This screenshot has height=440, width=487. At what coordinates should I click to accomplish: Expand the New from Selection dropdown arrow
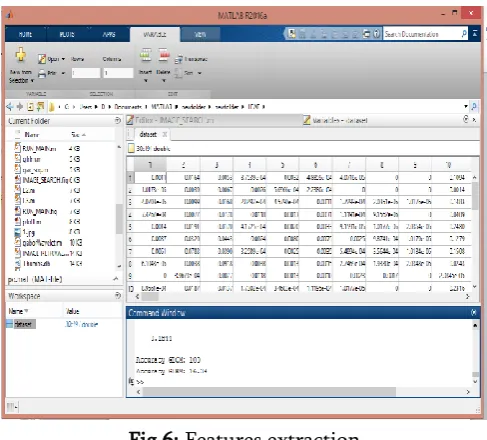pos(32,81)
